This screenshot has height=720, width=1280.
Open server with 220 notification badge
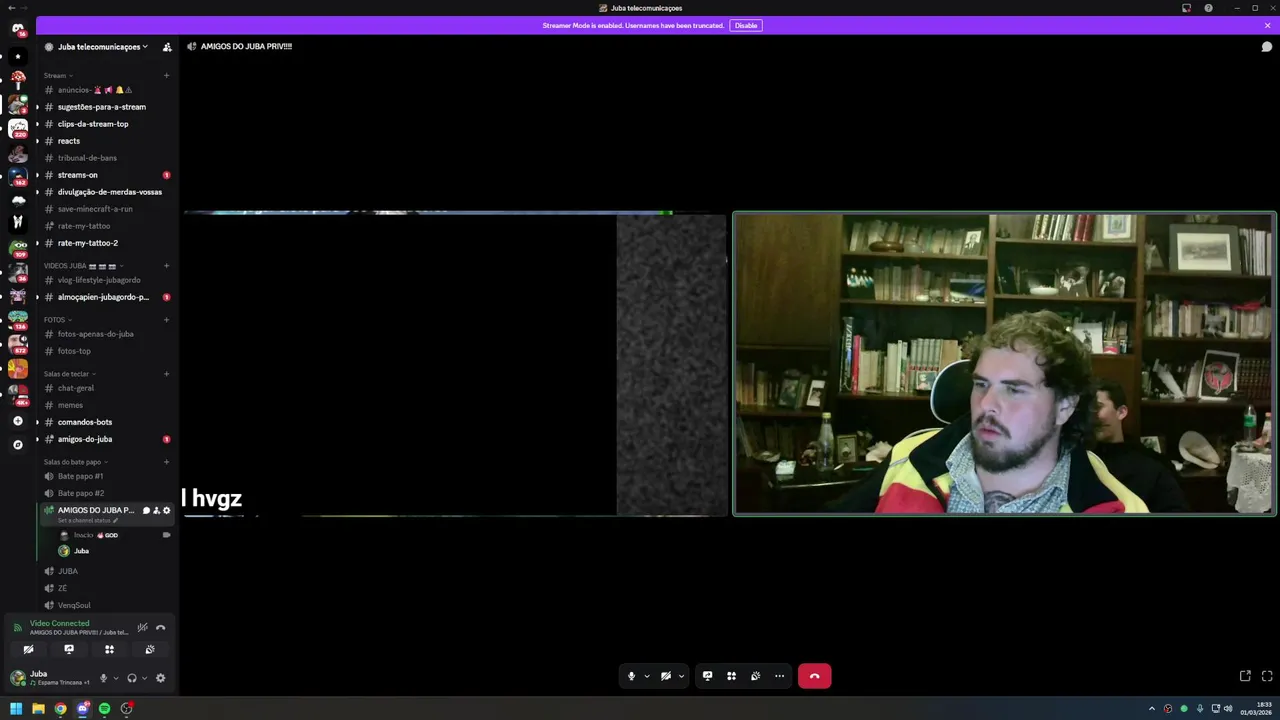click(x=18, y=128)
